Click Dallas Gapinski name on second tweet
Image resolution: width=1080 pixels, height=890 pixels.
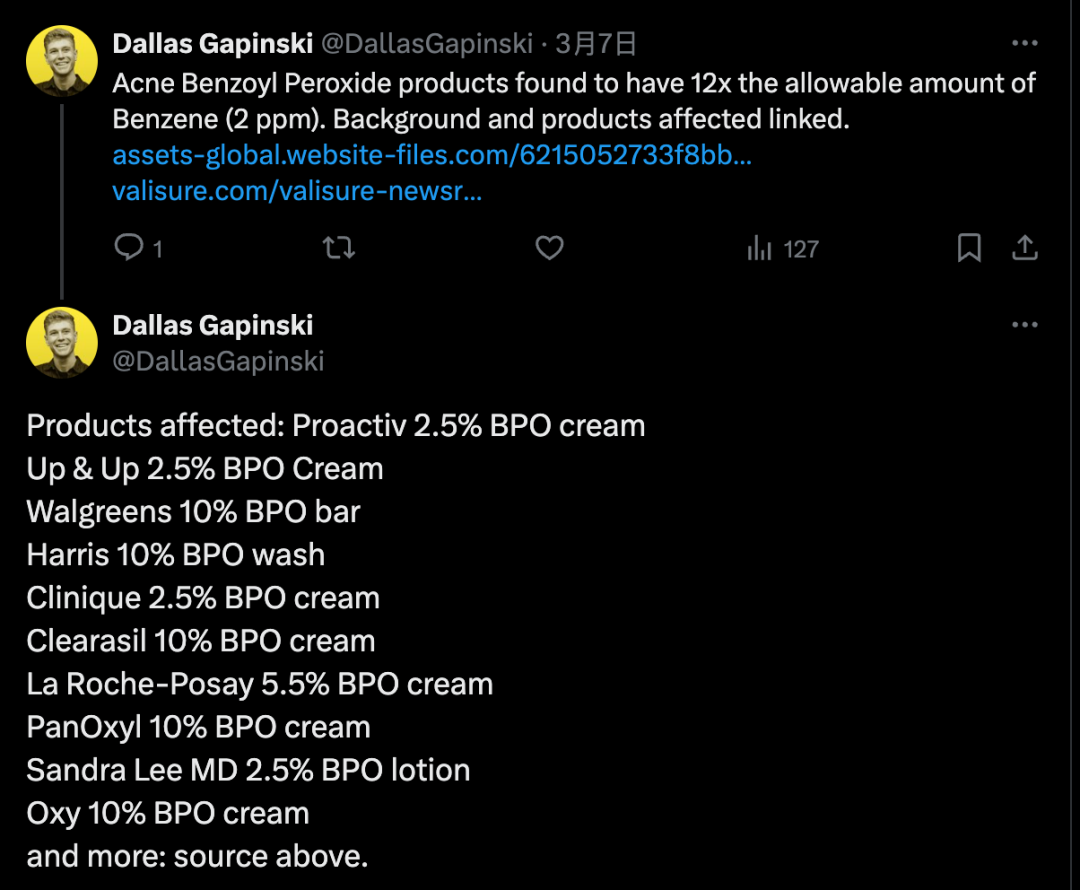(x=213, y=325)
